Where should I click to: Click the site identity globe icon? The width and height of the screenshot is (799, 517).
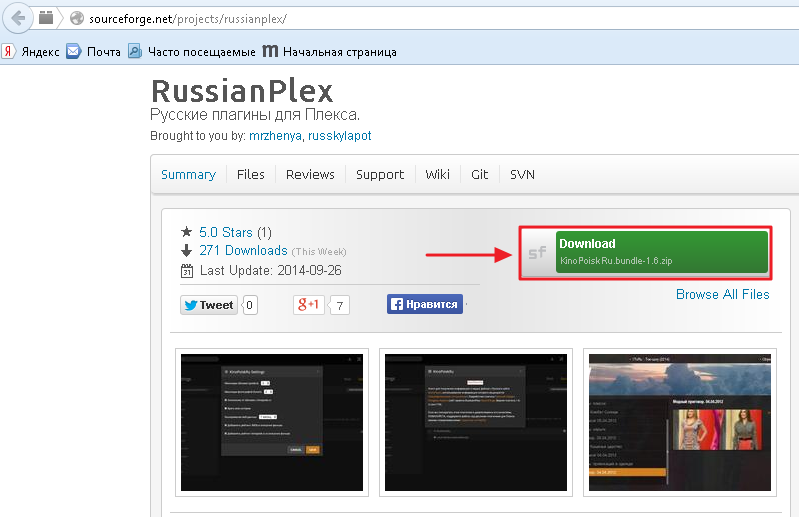77,19
